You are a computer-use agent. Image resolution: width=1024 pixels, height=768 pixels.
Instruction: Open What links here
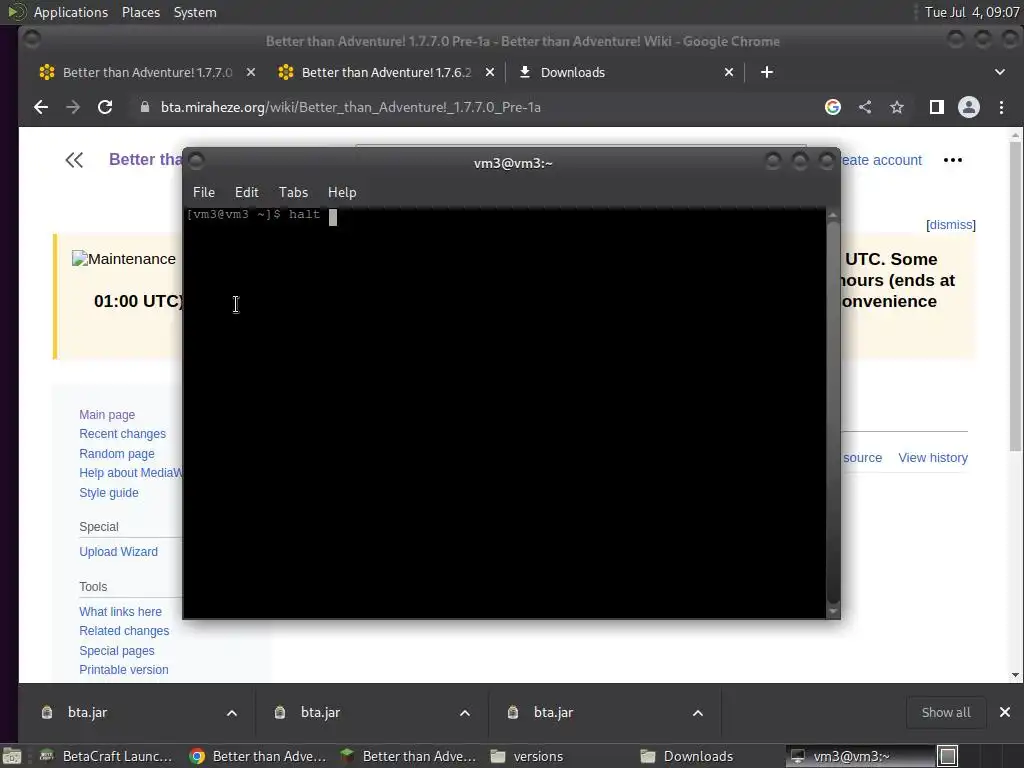[x=120, y=612]
